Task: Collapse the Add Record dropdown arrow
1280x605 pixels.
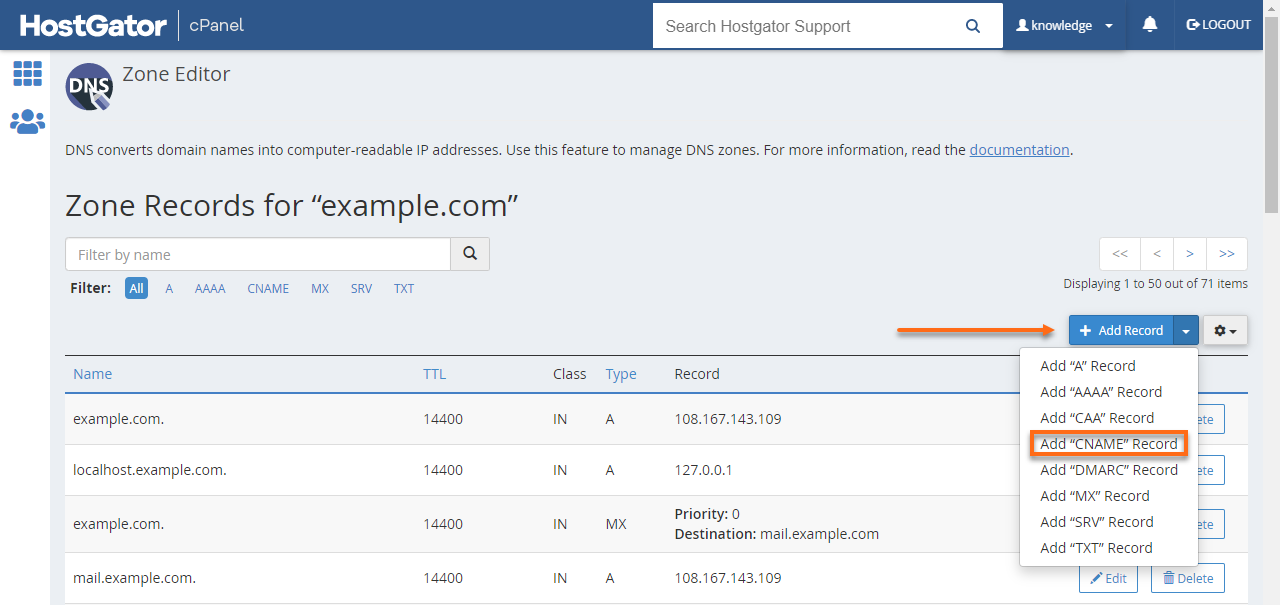Action: tap(1186, 331)
